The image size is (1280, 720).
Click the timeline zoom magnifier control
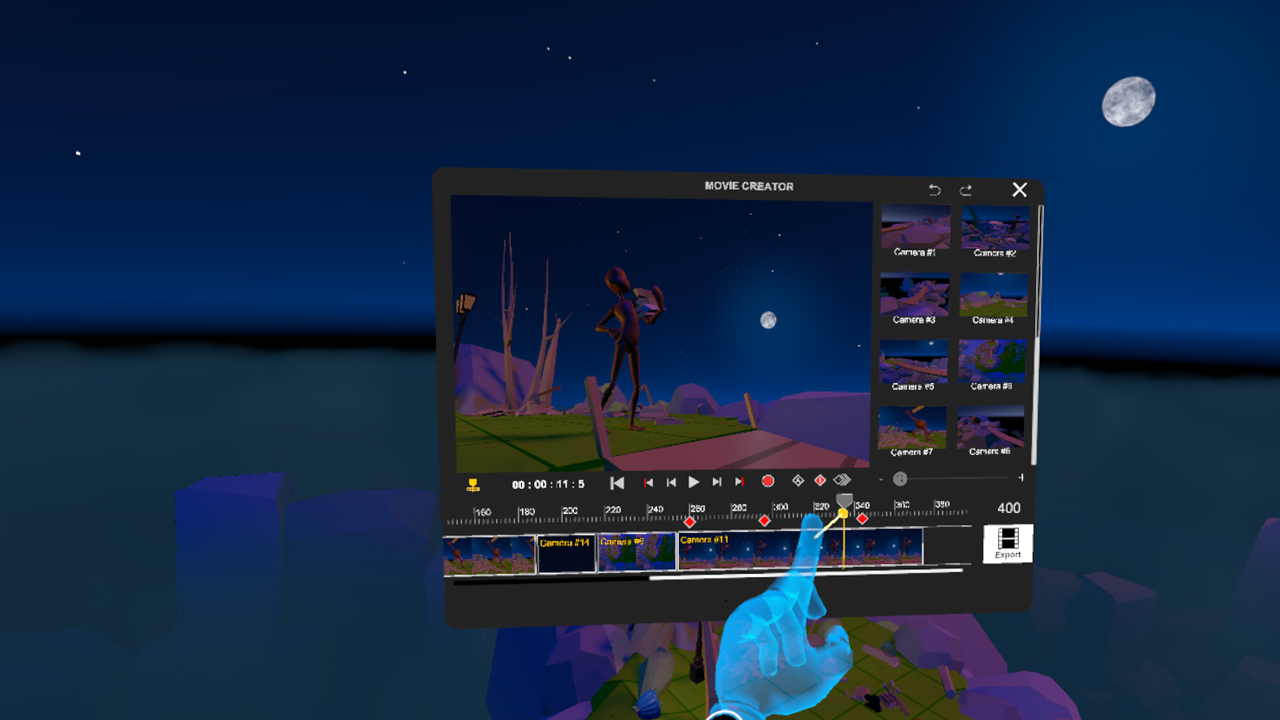[x=900, y=478]
